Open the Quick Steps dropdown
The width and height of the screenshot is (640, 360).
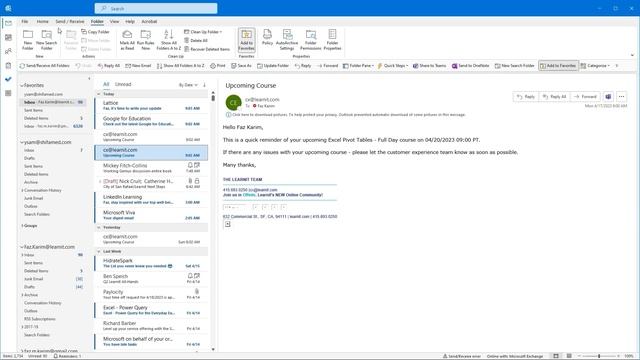(x=393, y=66)
